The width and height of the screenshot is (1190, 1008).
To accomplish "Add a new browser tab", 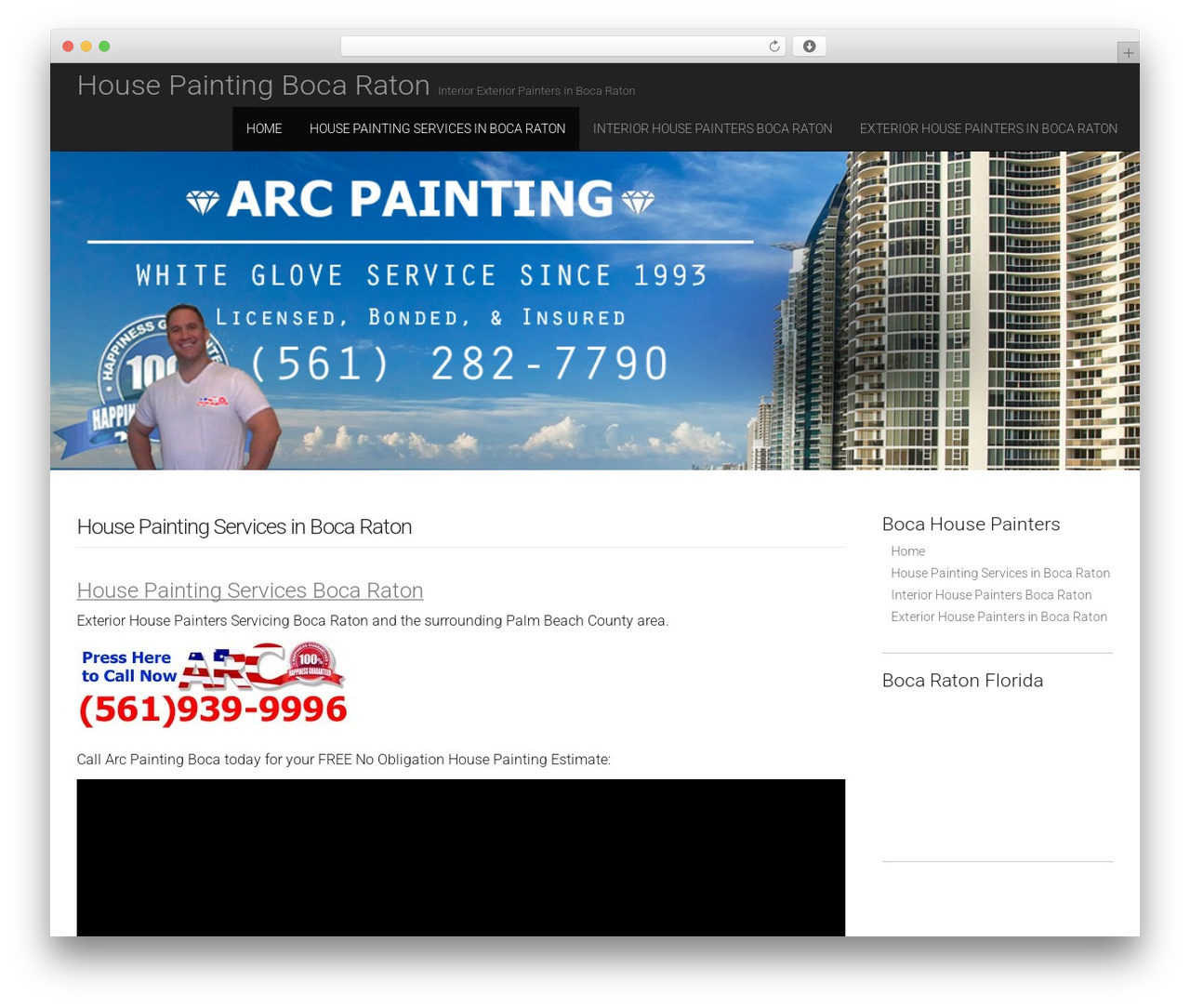I will pyautogui.click(x=1128, y=53).
